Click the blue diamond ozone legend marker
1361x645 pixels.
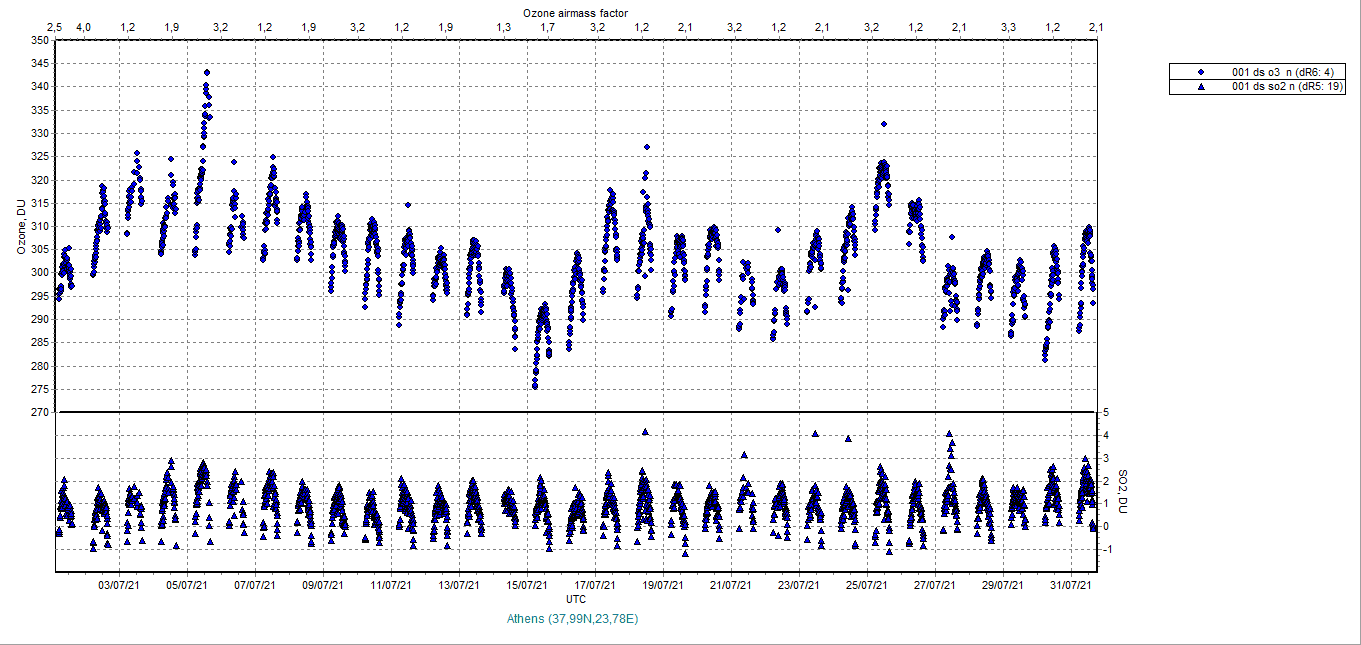(x=1202, y=72)
